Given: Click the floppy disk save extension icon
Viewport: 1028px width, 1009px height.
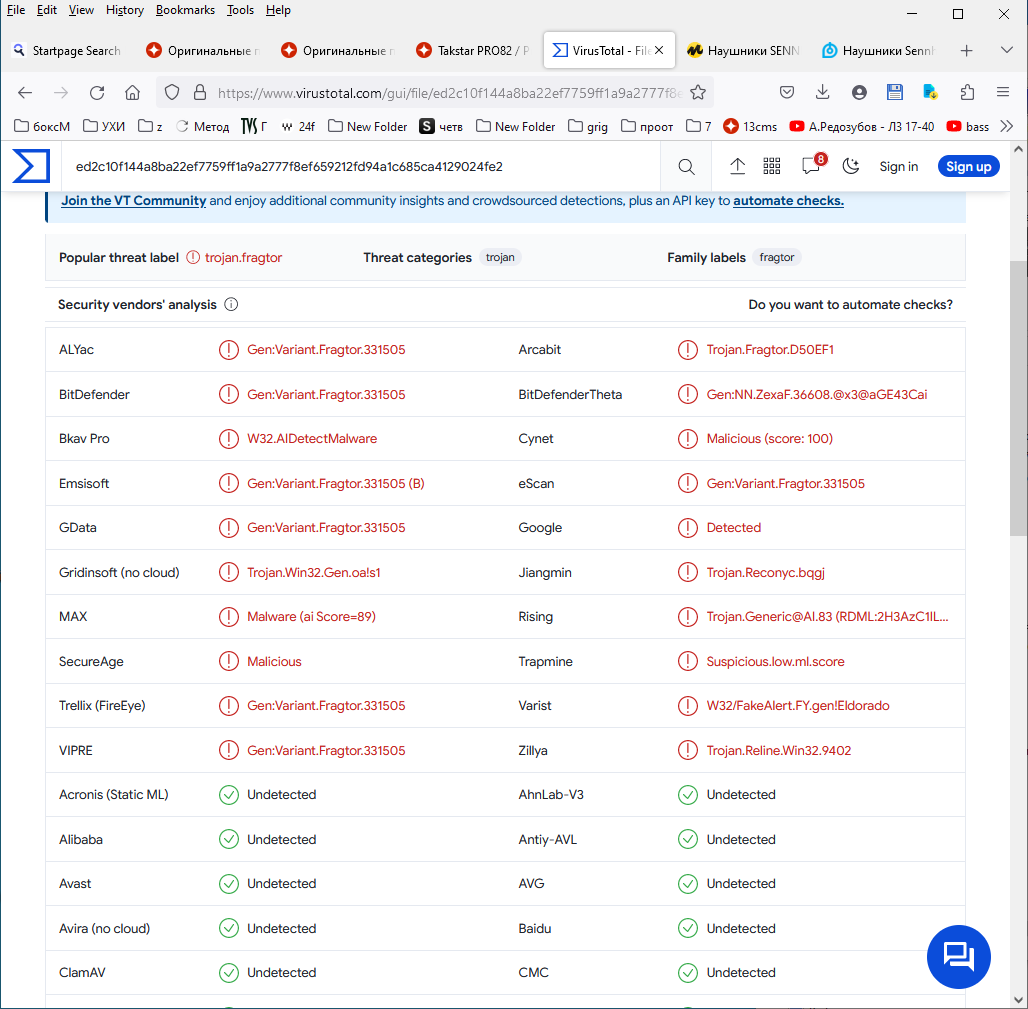Looking at the screenshot, I should [895, 92].
